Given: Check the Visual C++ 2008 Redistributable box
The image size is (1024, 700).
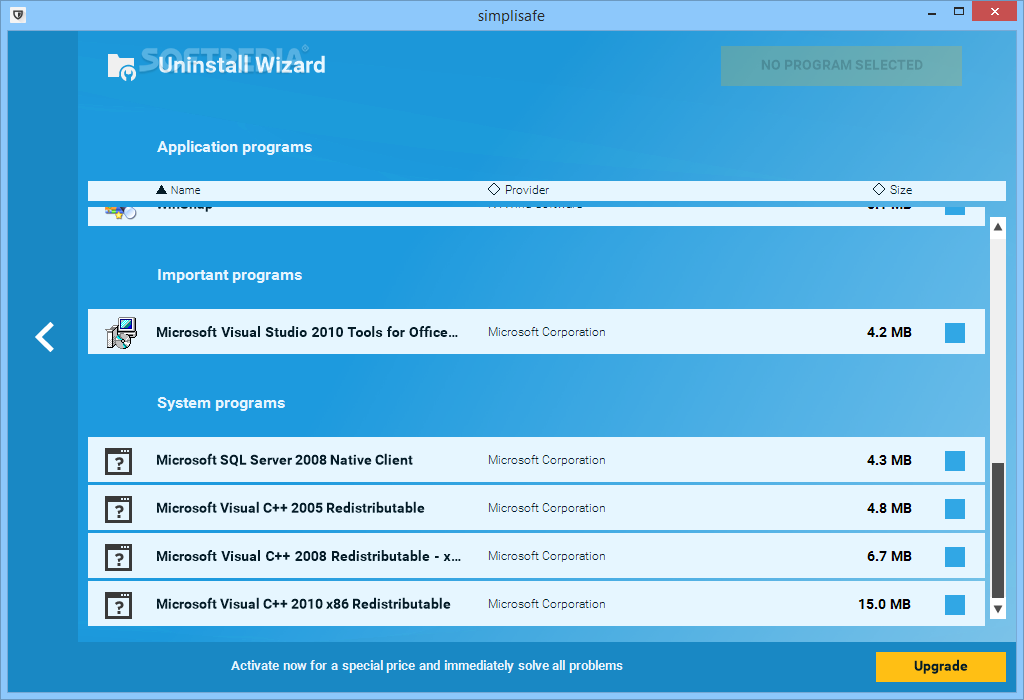Looking at the screenshot, I should pos(955,556).
